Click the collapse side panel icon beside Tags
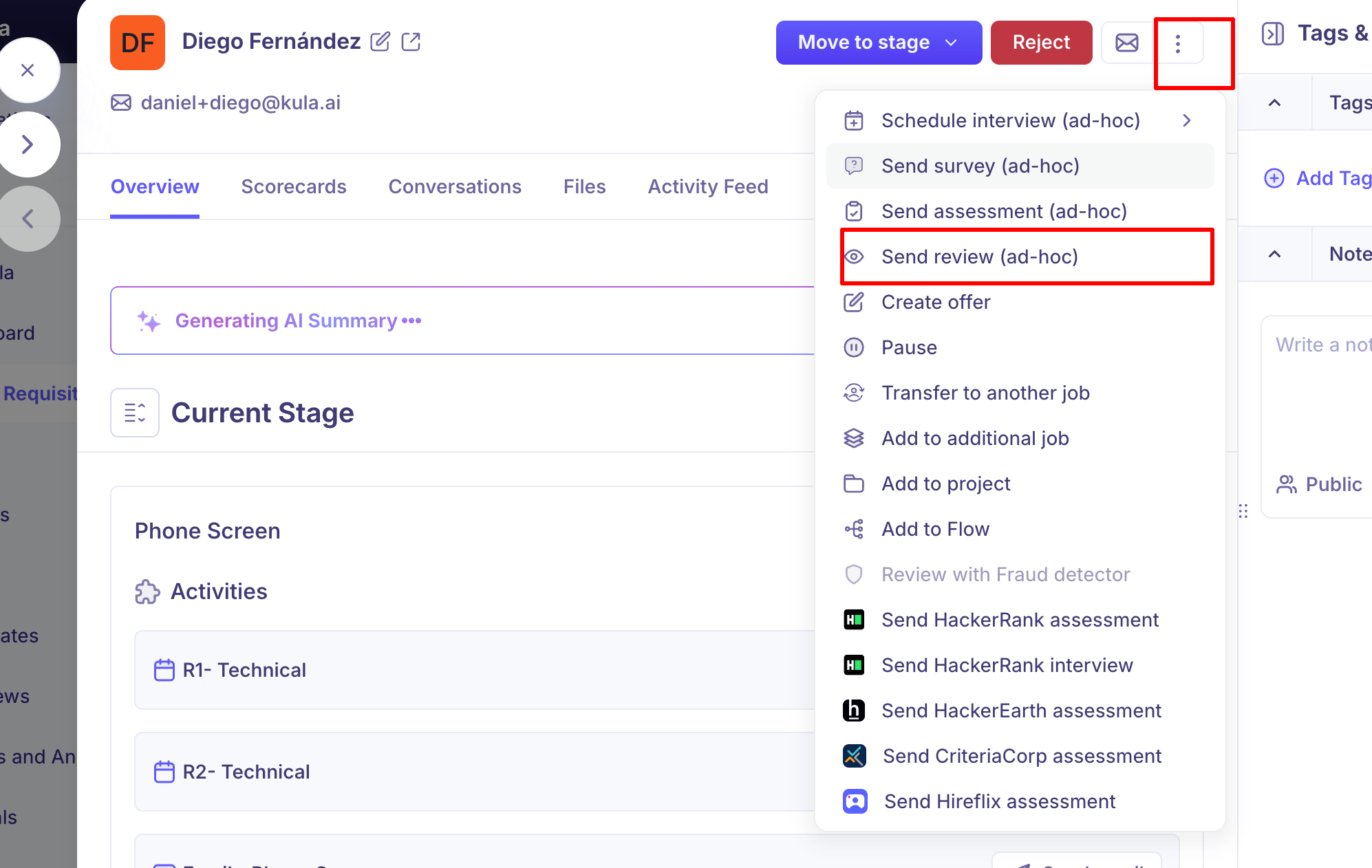 coord(1273,34)
